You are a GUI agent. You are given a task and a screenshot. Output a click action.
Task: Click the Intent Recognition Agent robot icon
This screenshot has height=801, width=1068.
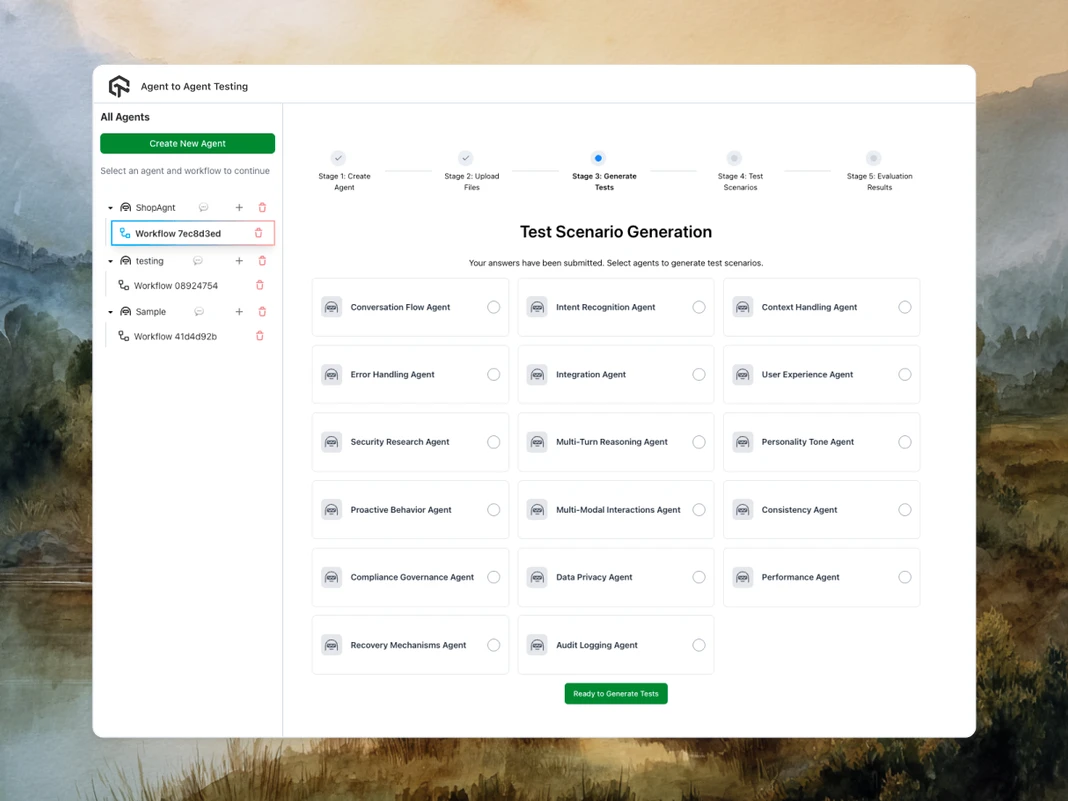click(x=537, y=307)
